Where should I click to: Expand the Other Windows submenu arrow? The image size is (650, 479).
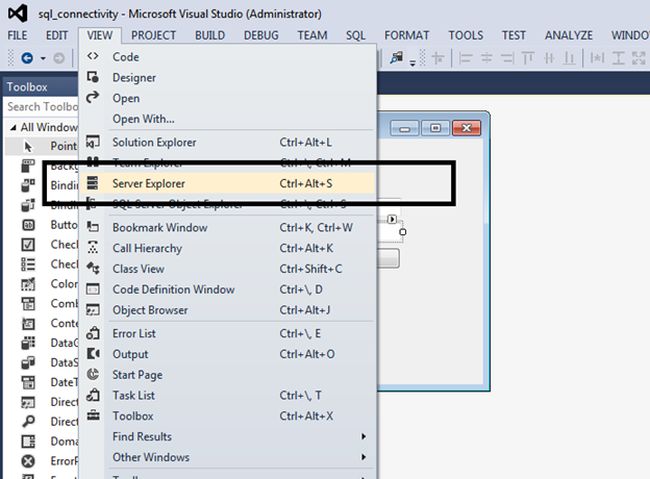[364, 457]
